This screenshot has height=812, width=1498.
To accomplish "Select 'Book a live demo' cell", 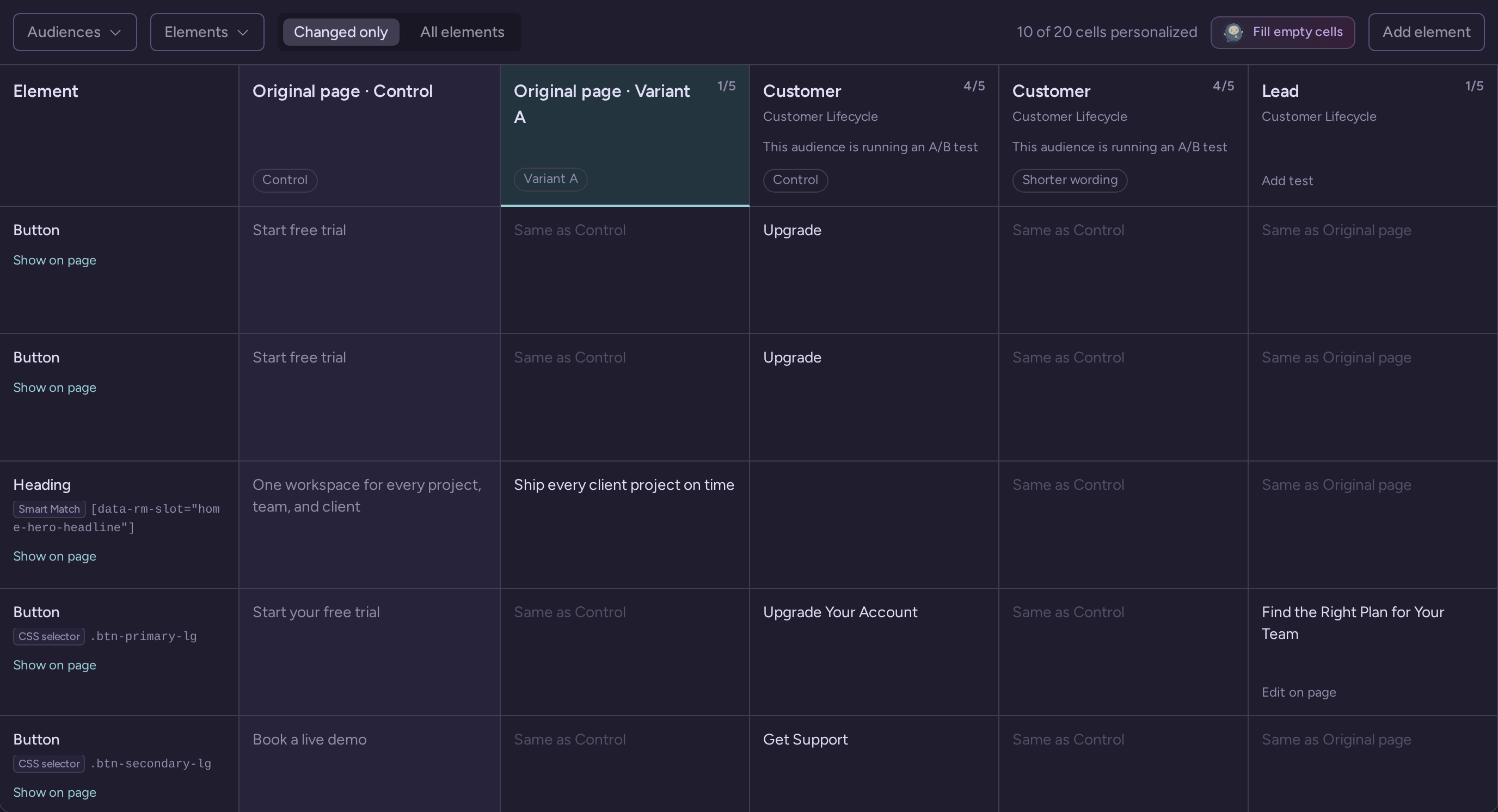I will (369, 764).
